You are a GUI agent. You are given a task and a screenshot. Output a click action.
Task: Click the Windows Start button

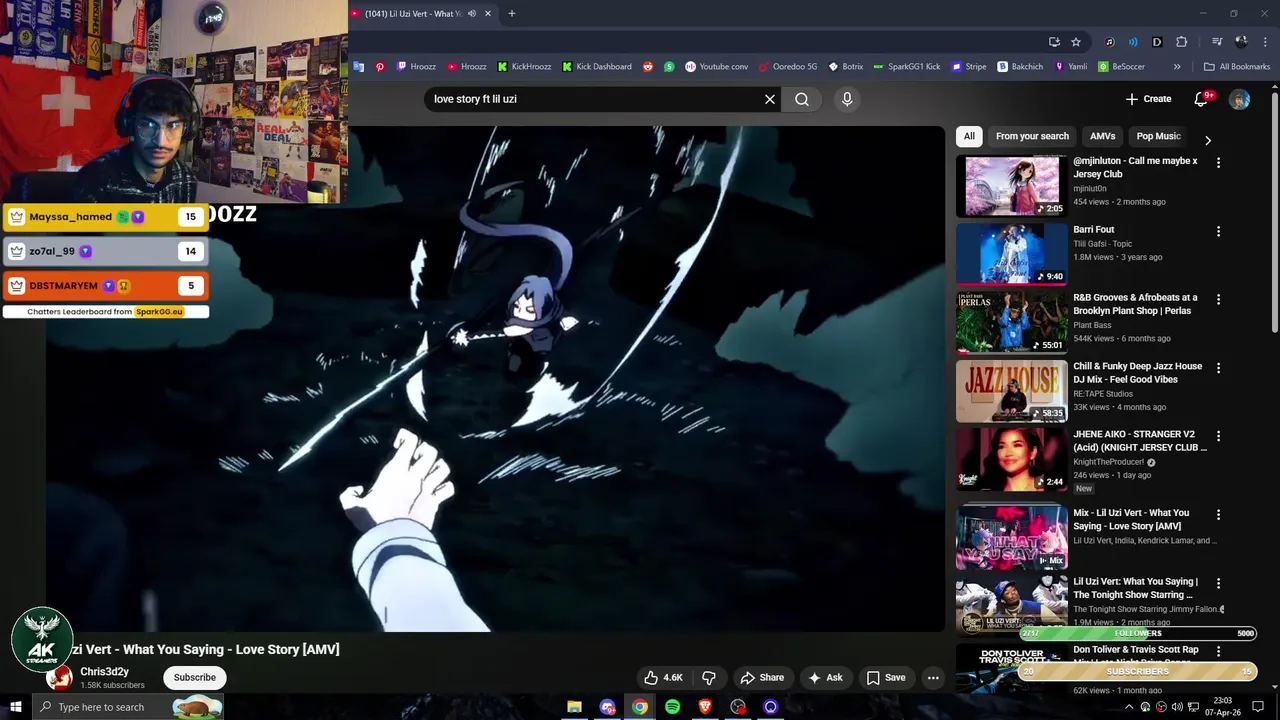(x=15, y=707)
